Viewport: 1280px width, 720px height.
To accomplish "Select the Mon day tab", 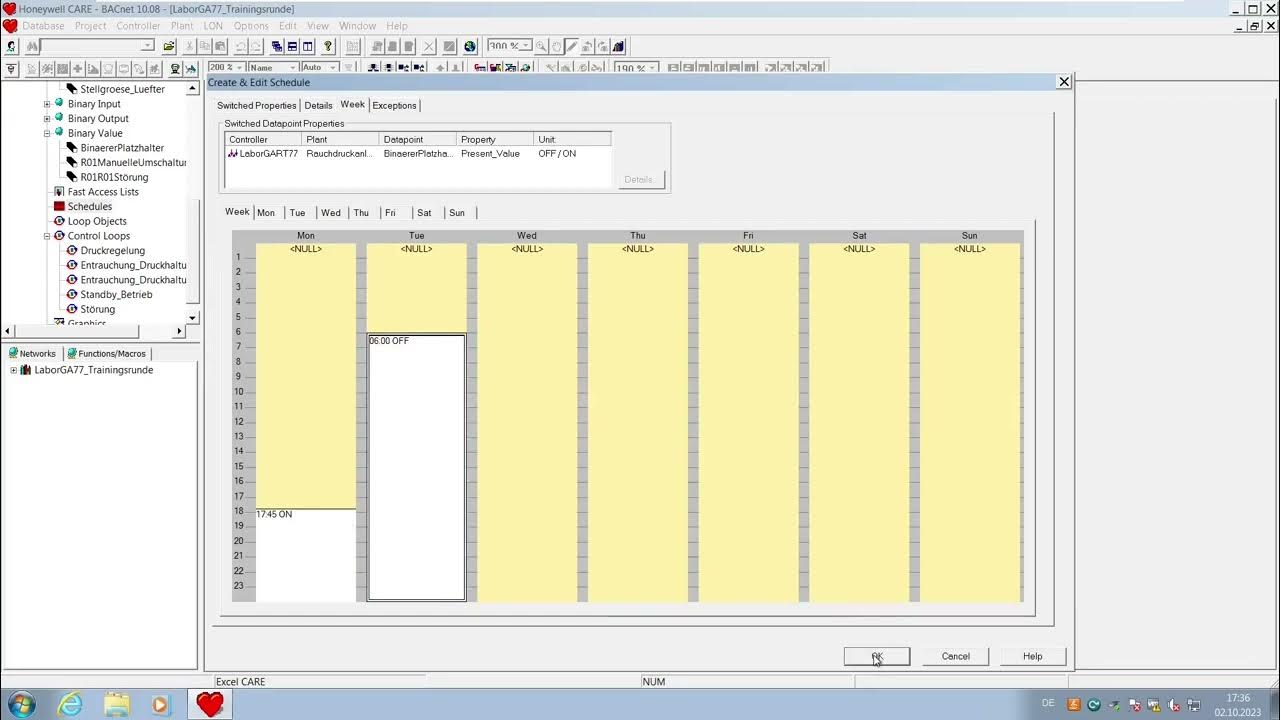I will coord(266,213).
